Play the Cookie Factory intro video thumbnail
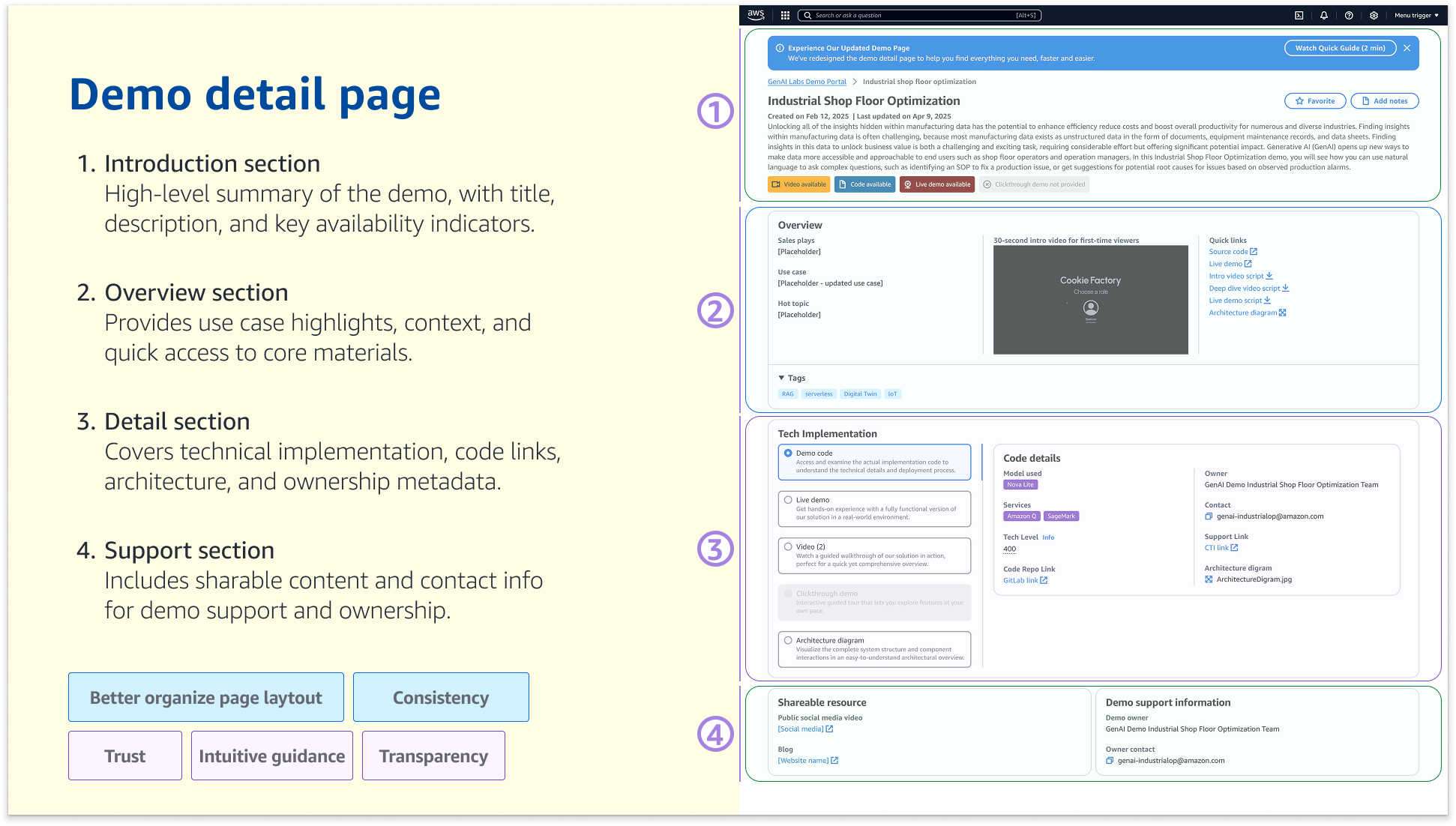Viewport: 1456px width, 826px height. point(1090,300)
